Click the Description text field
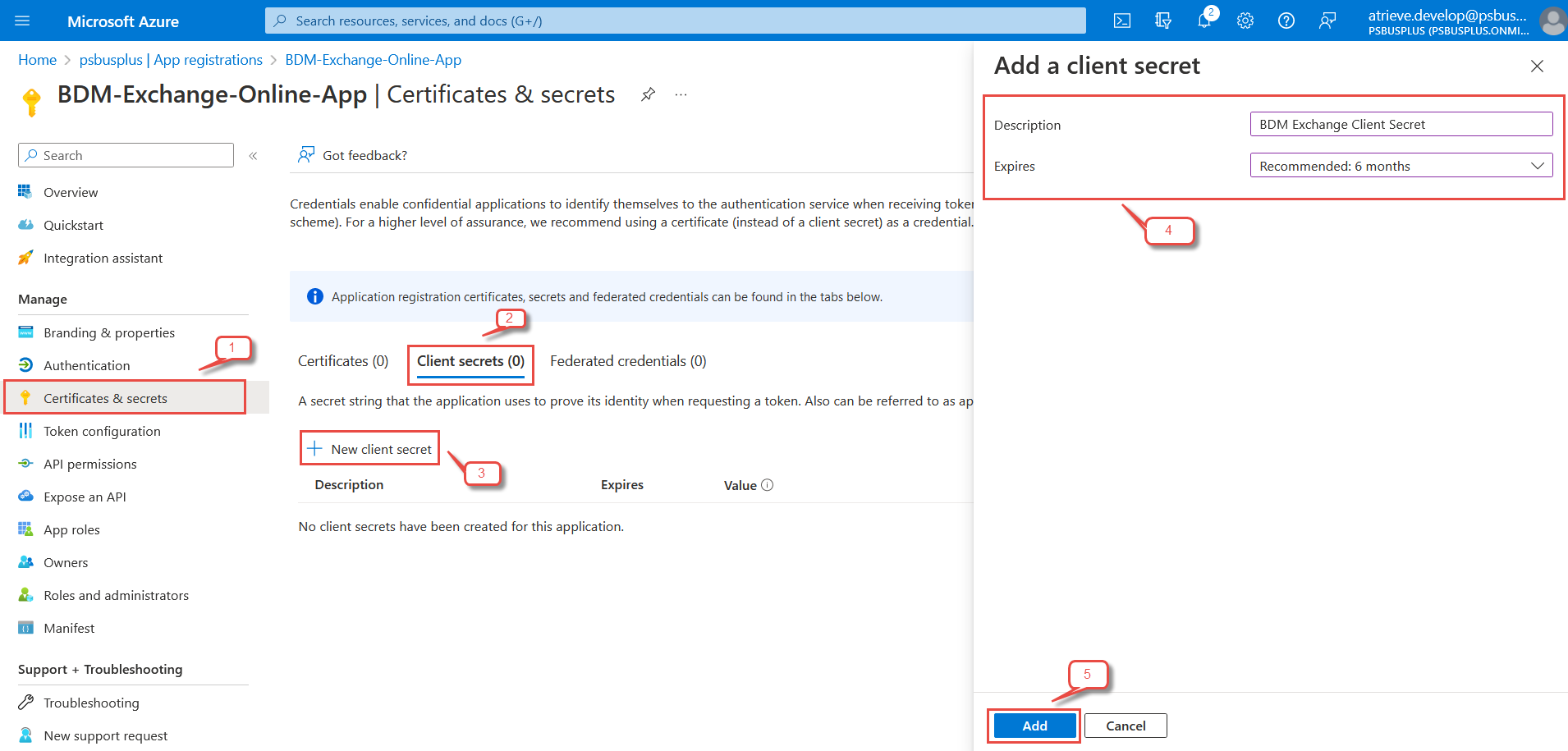Image resolution: width=1568 pixels, height=751 pixels. pyautogui.click(x=1401, y=125)
